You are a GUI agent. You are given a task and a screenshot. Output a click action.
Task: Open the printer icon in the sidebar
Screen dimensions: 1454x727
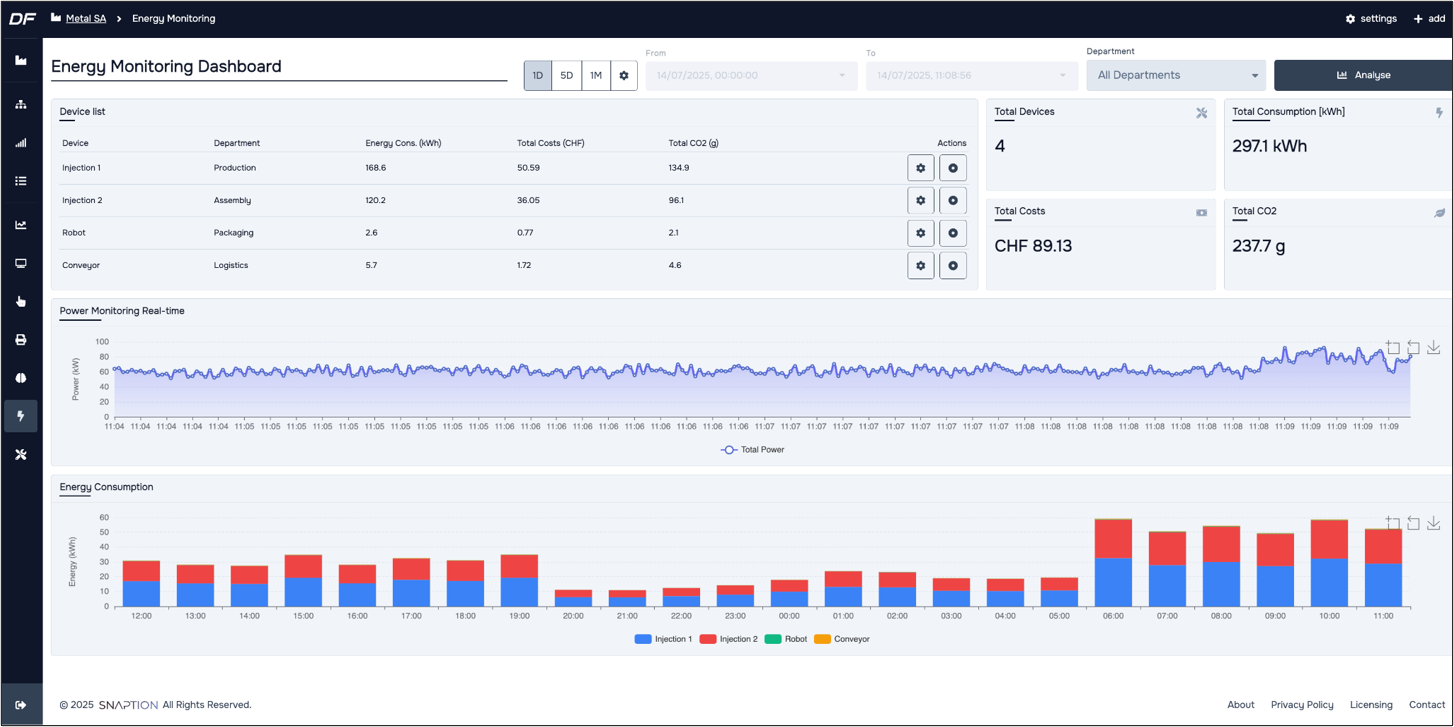point(21,339)
